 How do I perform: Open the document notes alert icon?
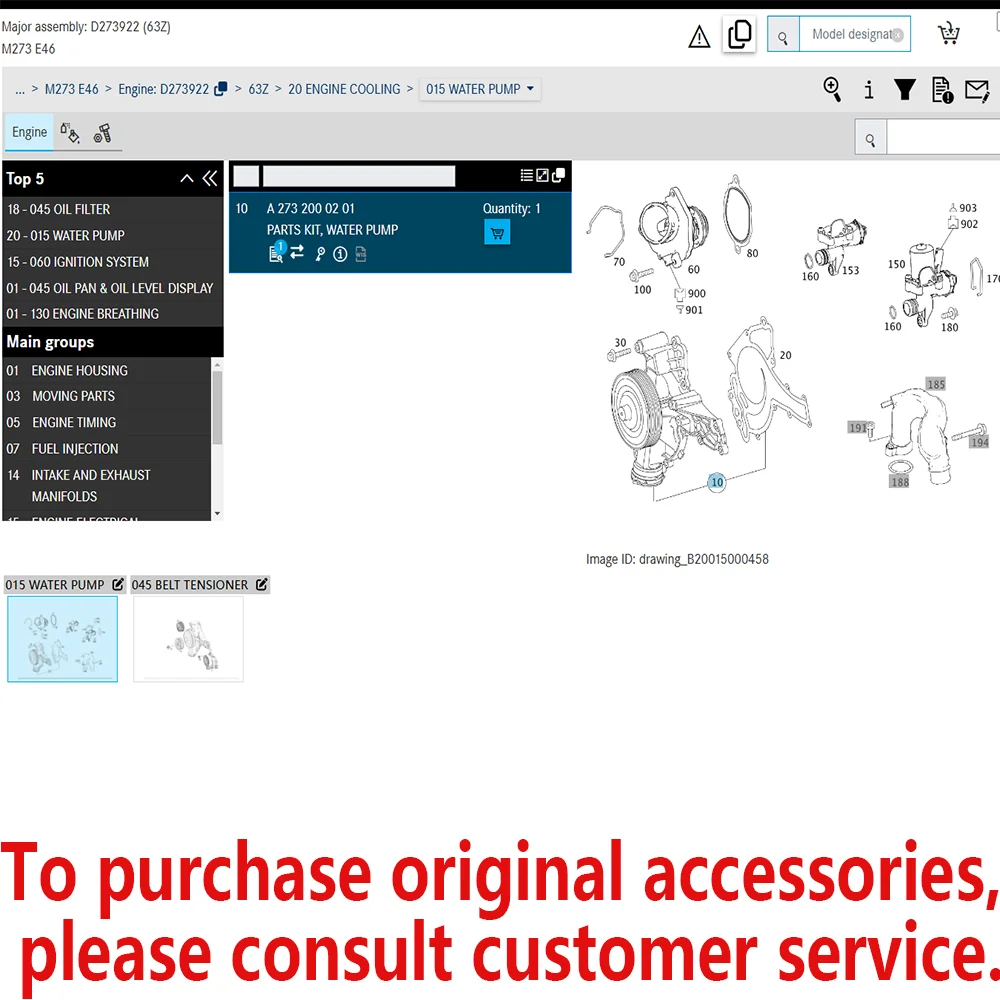(x=942, y=89)
